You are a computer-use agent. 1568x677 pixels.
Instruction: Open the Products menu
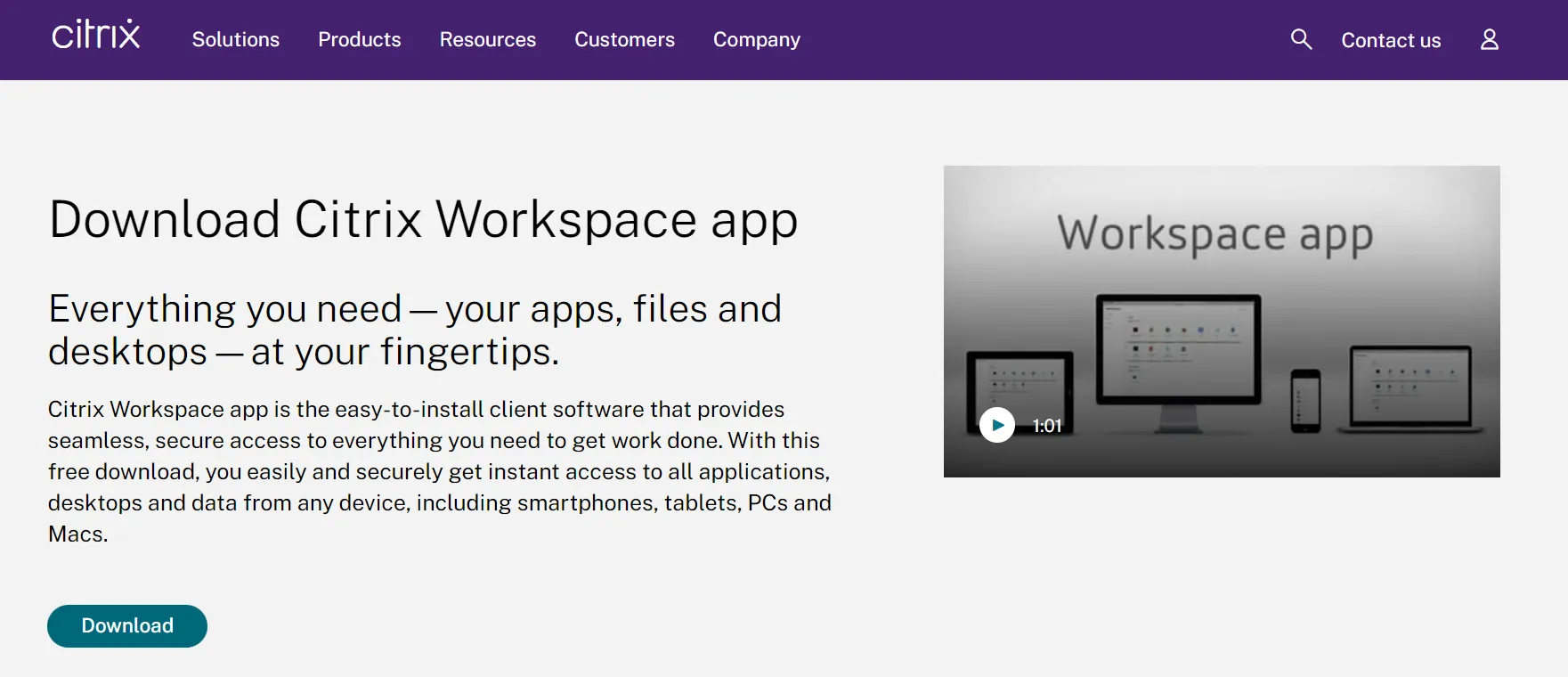(360, 39)
